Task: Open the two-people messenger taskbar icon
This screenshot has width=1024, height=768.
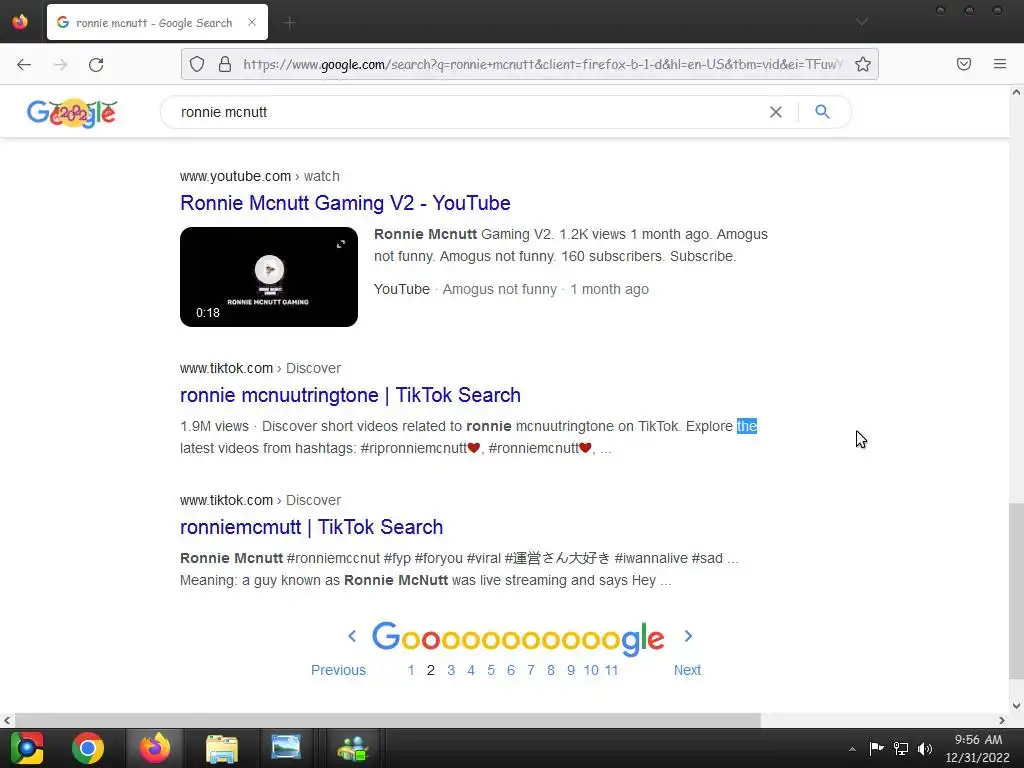Action: click(x=353, y=748)
